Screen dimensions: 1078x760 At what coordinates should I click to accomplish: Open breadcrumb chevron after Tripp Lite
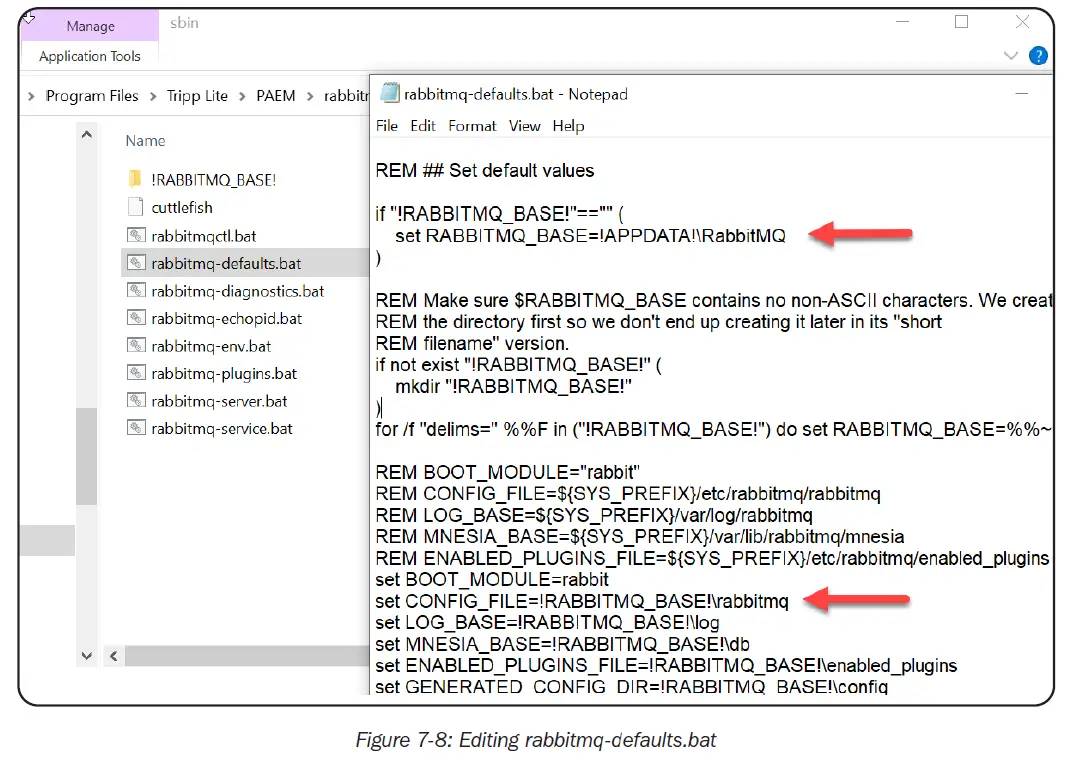pos(240,95)
